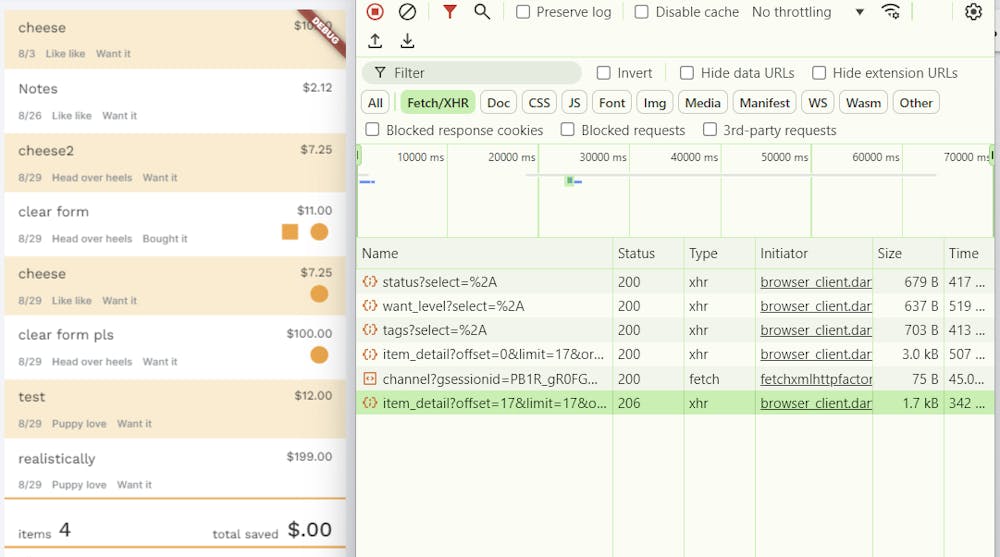Sort requests by Size column header
This screenshot has width=1000, height=557.
[x=889, y=254]
